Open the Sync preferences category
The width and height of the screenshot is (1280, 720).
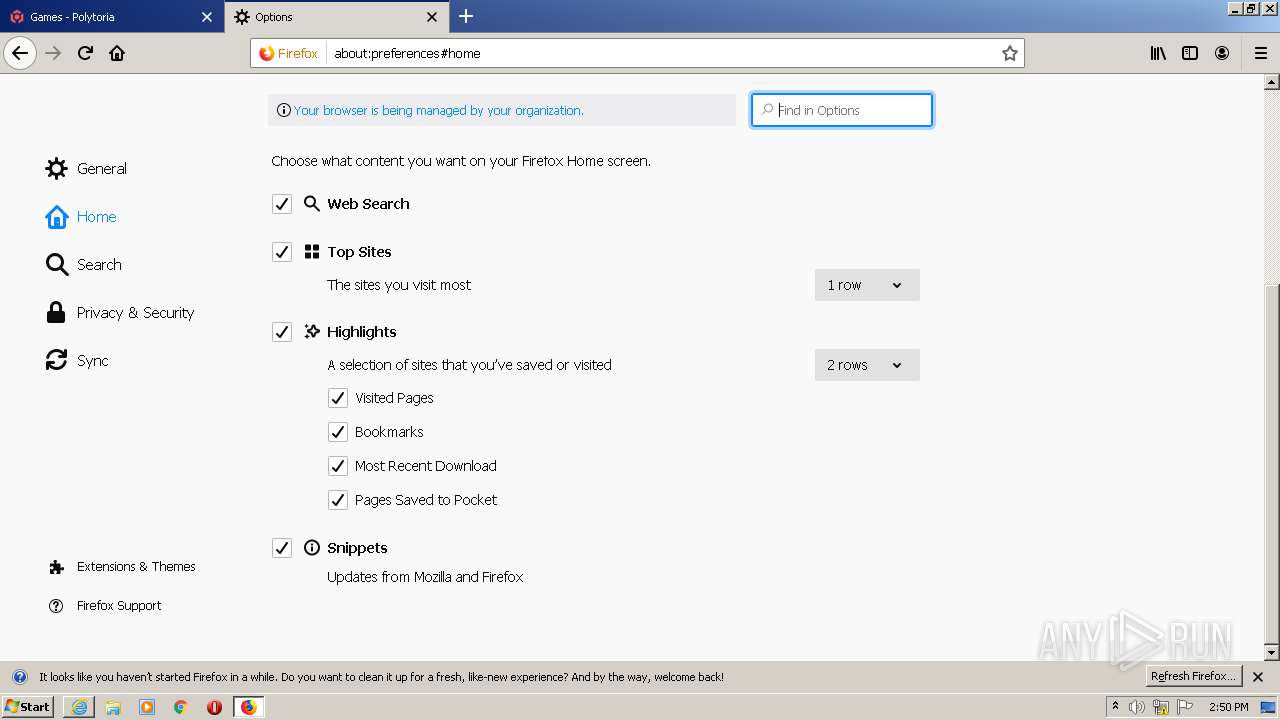click(77, 361)
